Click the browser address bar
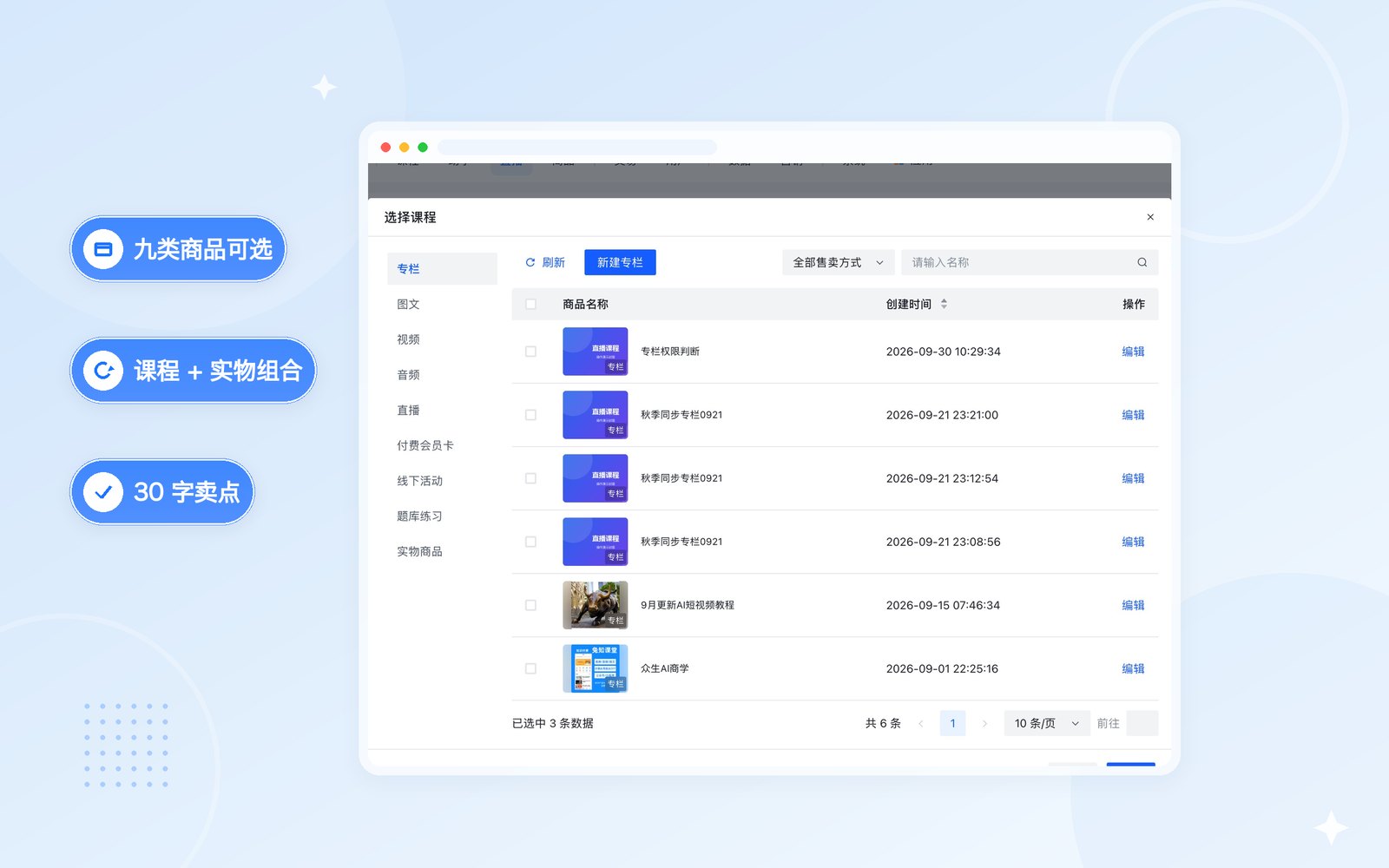 577,147
